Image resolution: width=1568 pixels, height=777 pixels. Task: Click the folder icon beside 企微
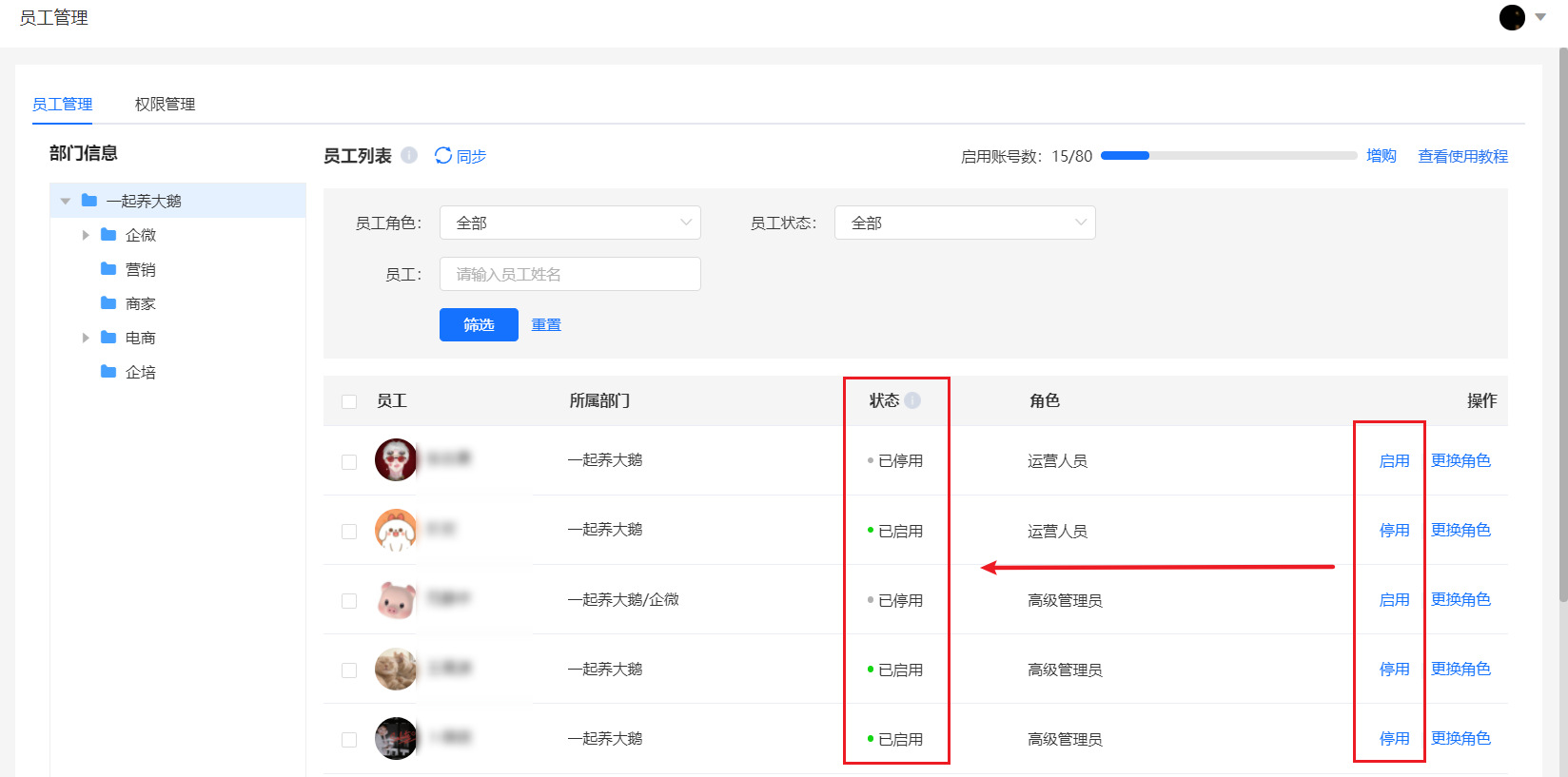click(108, 234)
